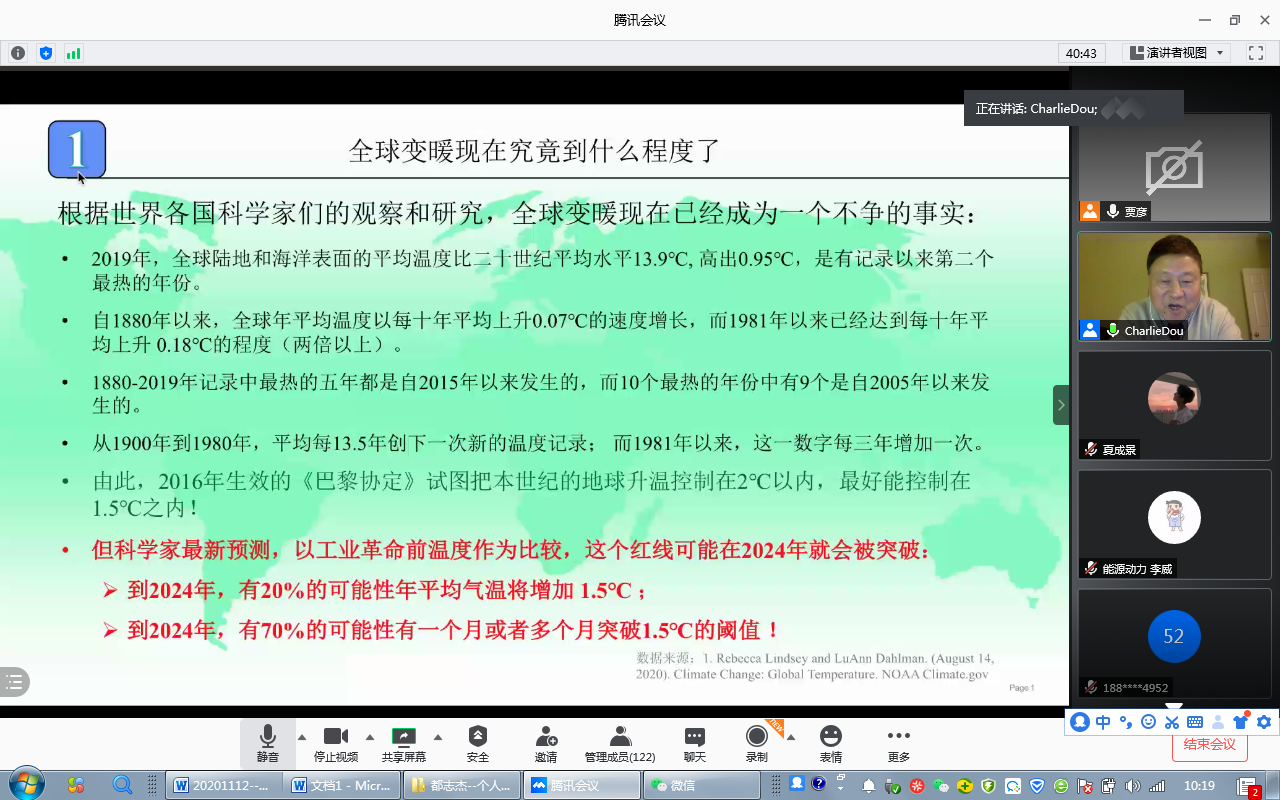Open the meeting info icon

pos(17,53)
